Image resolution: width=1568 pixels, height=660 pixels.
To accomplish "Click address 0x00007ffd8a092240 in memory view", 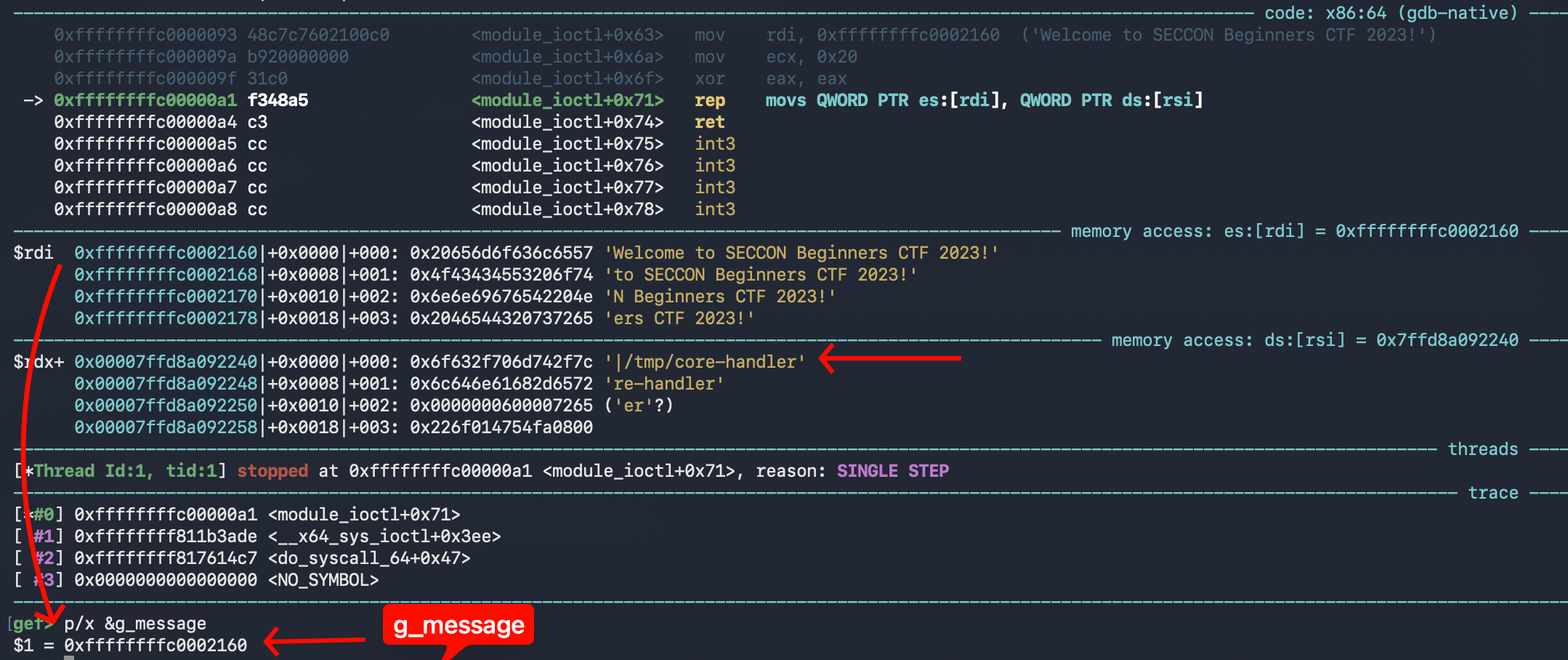I will 166,362.
